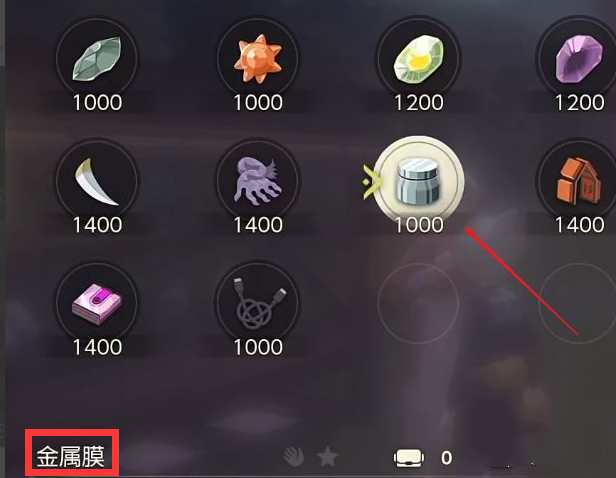Click the yellow-green selection arrow marker
This screenshot has height=478, width=616.
pyautogui.click(x=371, y=182)
